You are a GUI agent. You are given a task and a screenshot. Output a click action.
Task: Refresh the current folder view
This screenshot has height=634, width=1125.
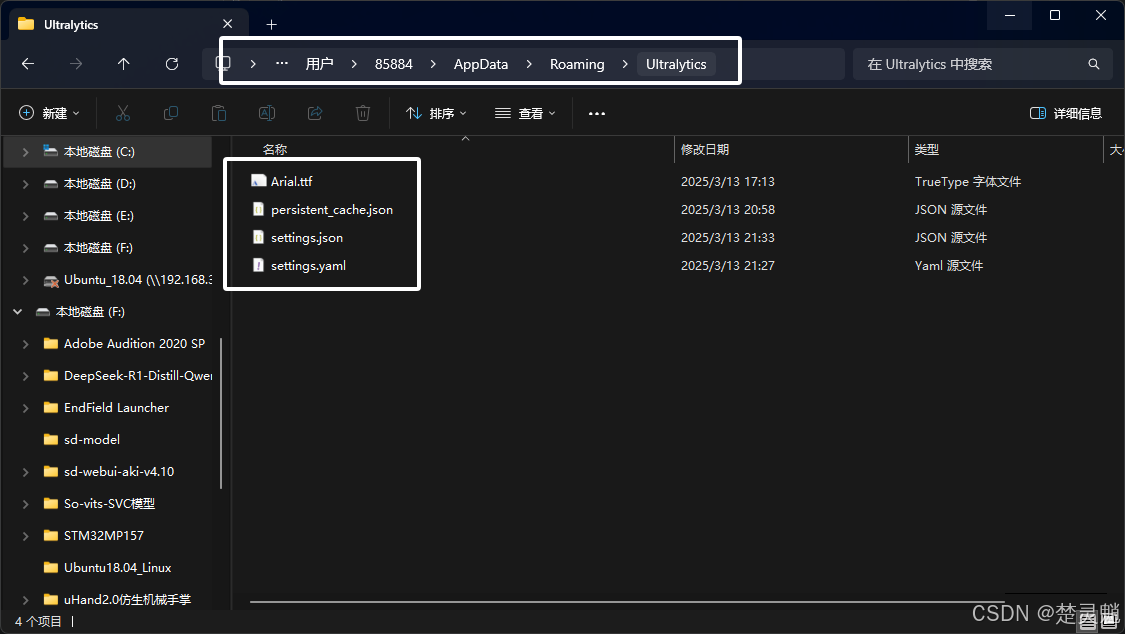pyautogui.click(x=171, y=64)
